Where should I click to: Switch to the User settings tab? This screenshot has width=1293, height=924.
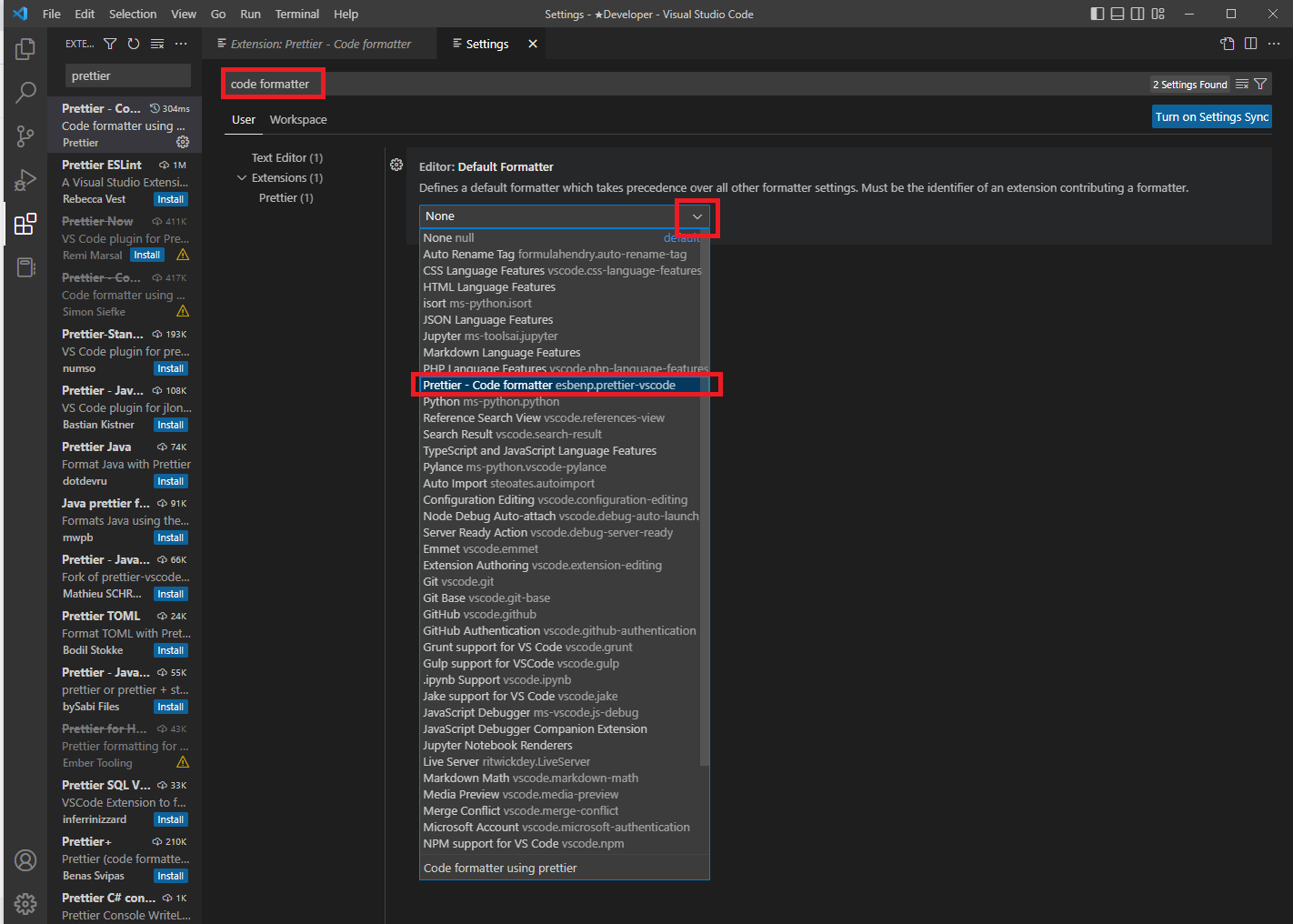point(244,119)
